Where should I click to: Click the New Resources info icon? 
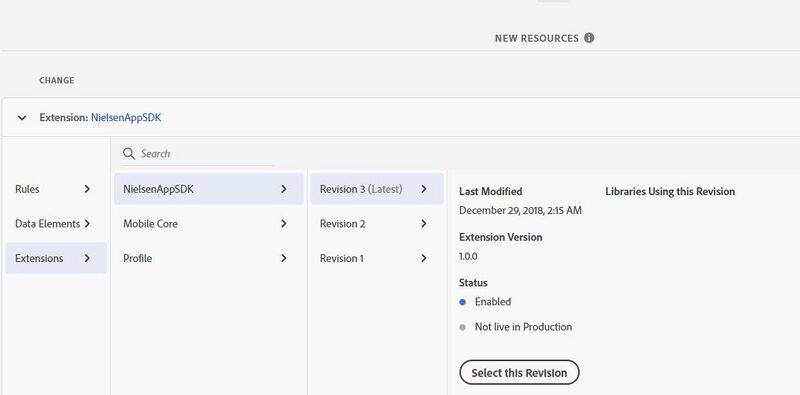click(x=589, y=38)
